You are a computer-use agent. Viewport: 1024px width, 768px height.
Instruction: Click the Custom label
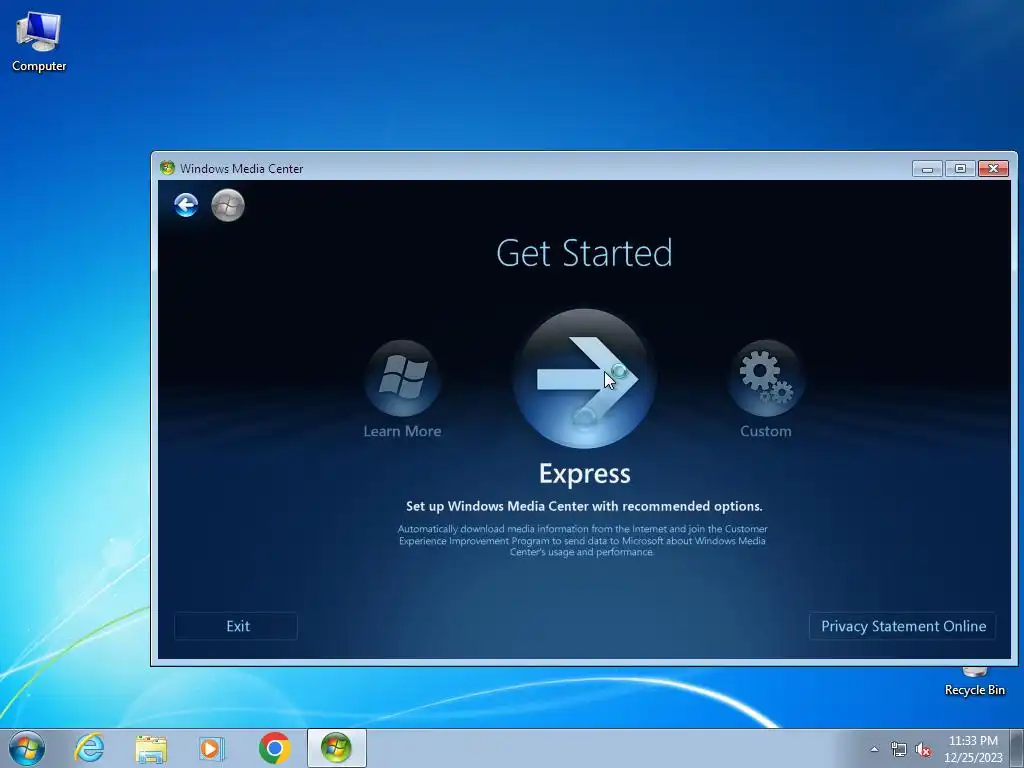(x=766, y=431)
